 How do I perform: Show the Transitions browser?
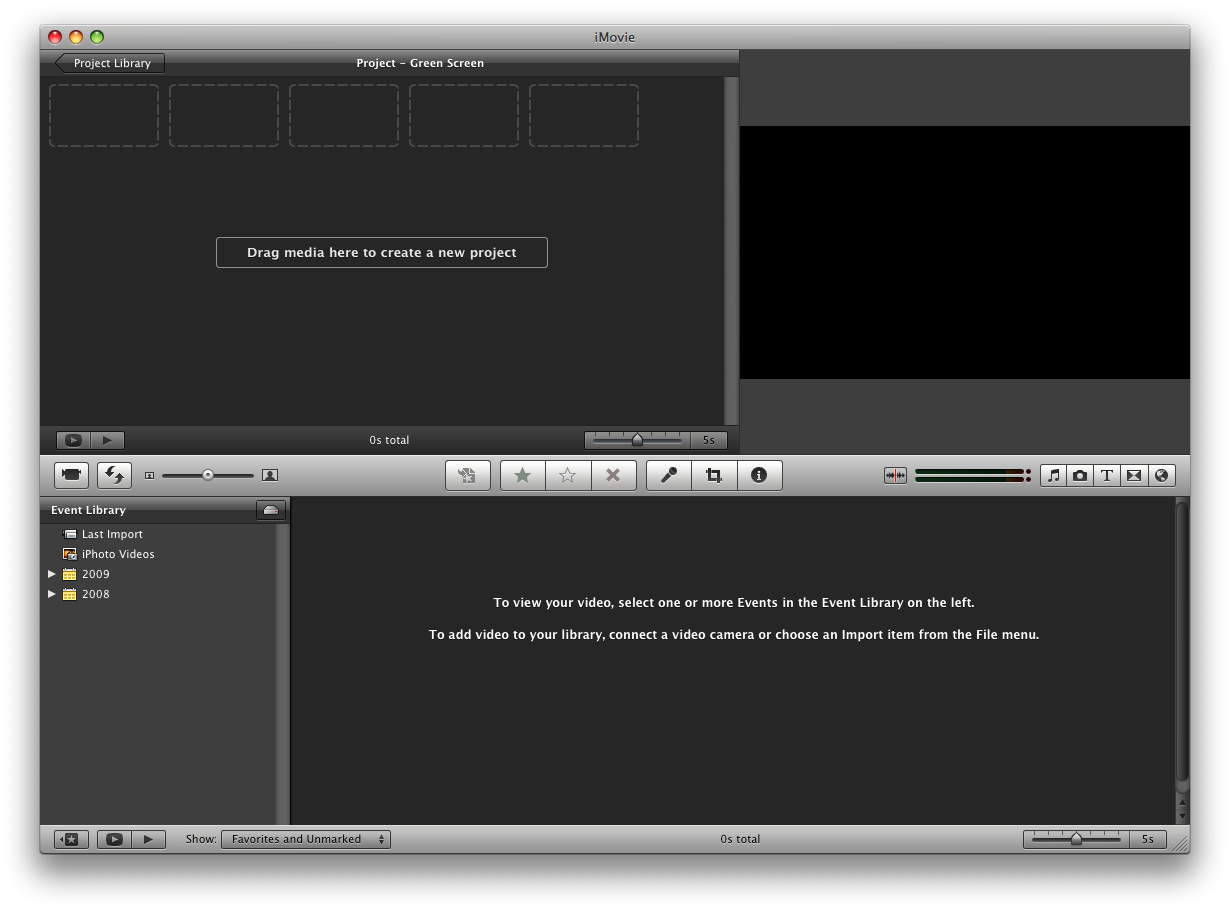point(1134,476)
